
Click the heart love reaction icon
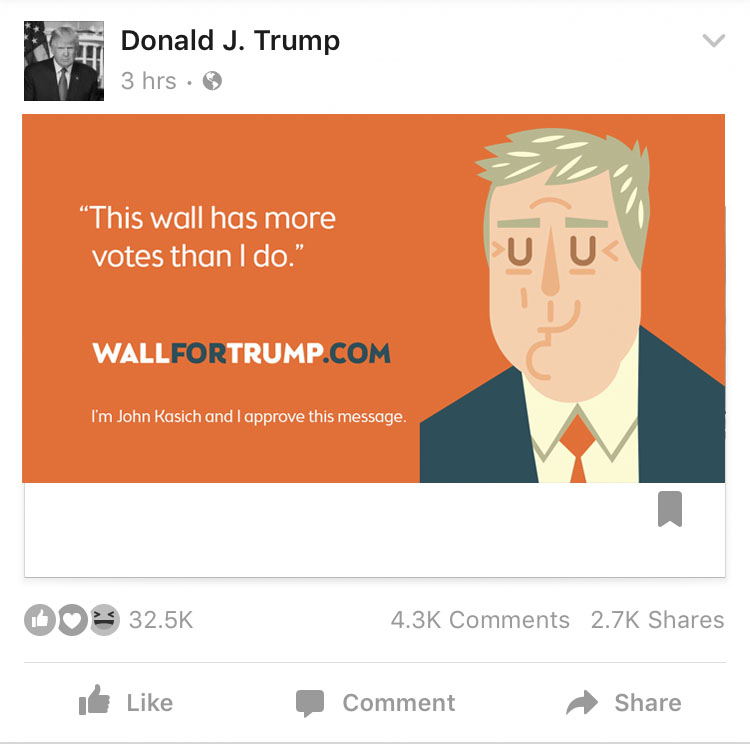[x=72, y=620]
